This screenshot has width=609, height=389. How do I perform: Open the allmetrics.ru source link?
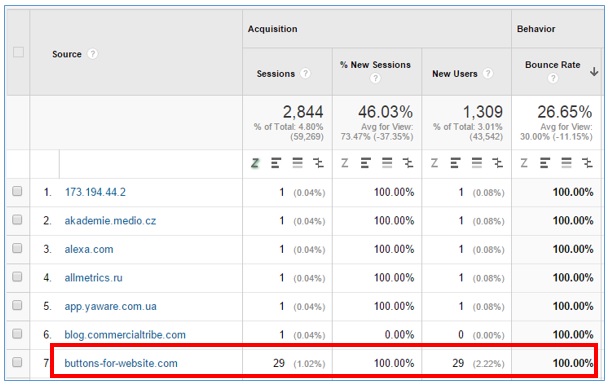pyautogui.click(x=94, y=278)
